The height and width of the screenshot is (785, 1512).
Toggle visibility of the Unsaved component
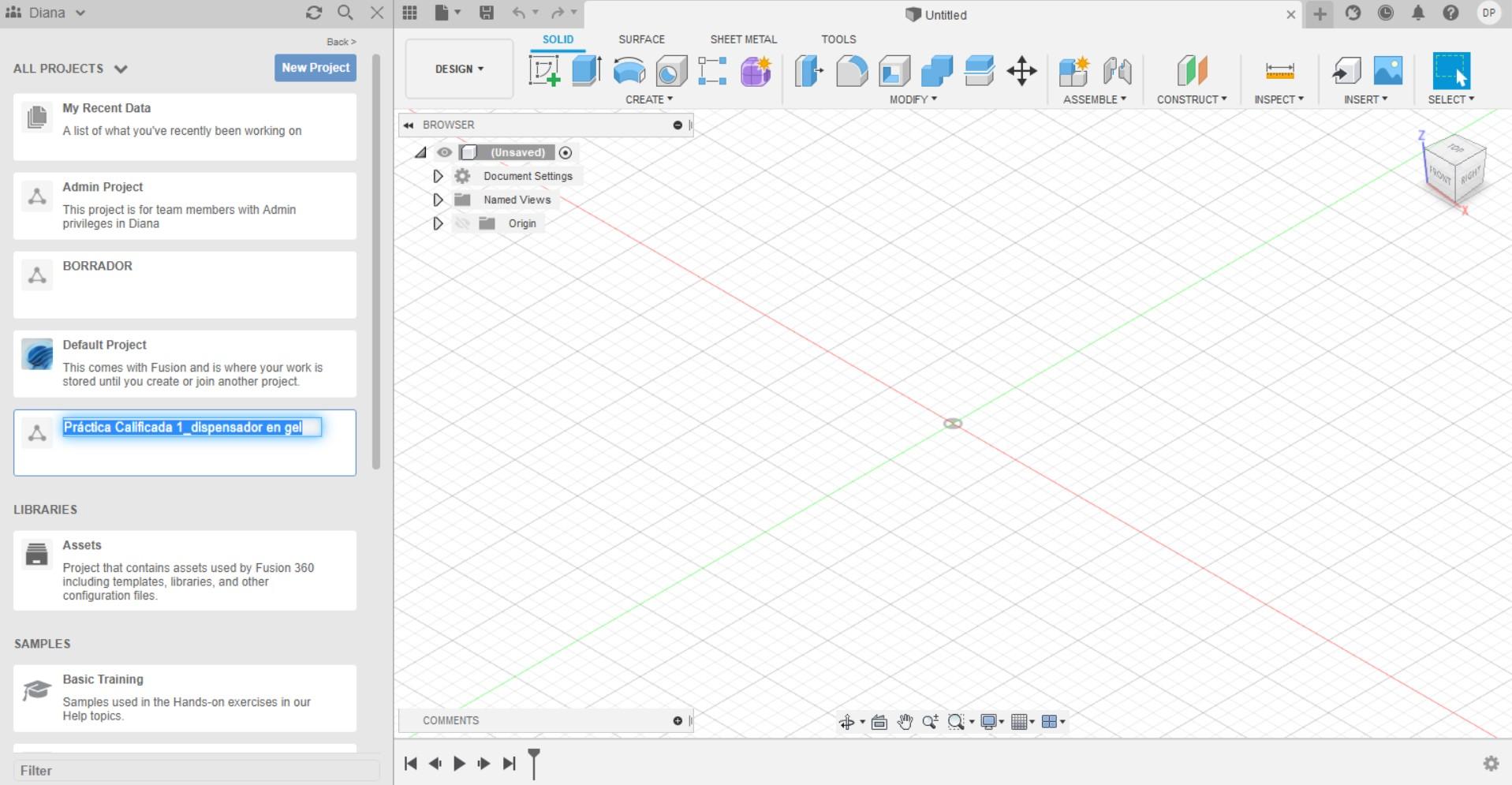click(x=445, y=152)
